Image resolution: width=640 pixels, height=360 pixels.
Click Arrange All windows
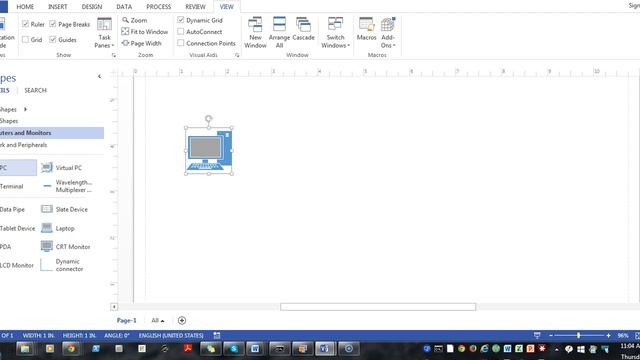tap(279, 33)
